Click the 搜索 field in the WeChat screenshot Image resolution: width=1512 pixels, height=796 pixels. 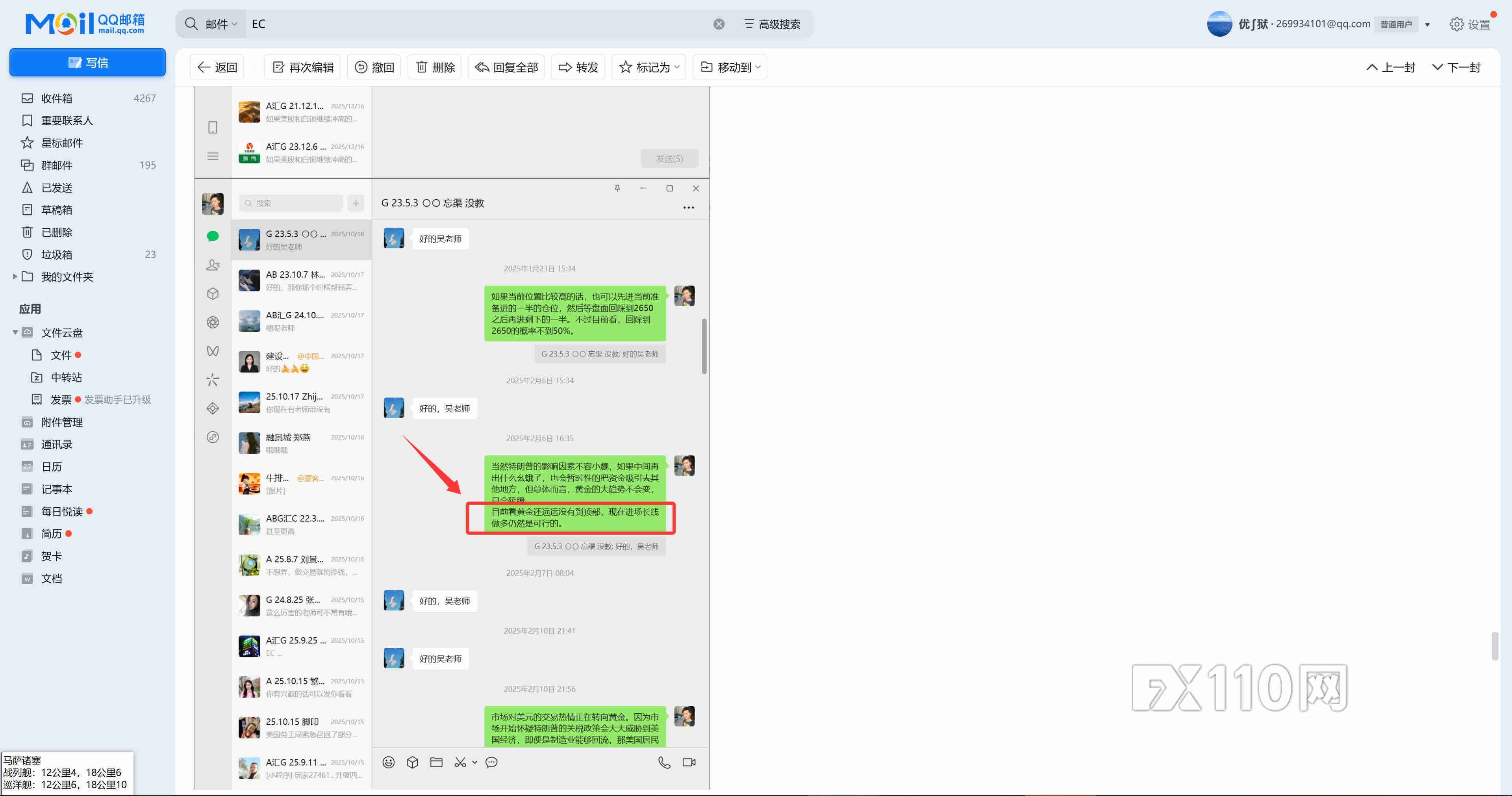pyautogui.click(x=291, y=203)
